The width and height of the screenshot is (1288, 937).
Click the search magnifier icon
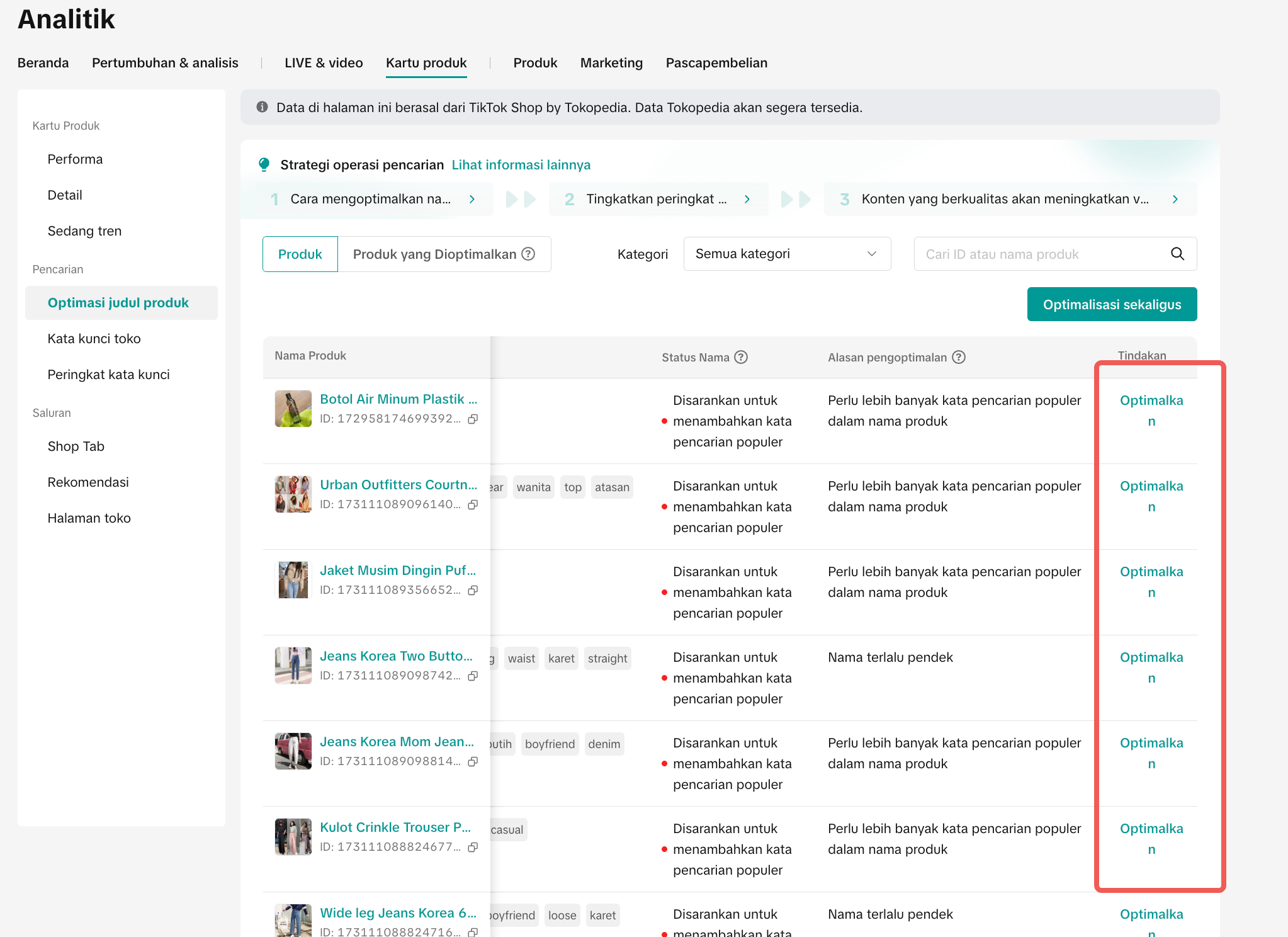[1177, 254]
